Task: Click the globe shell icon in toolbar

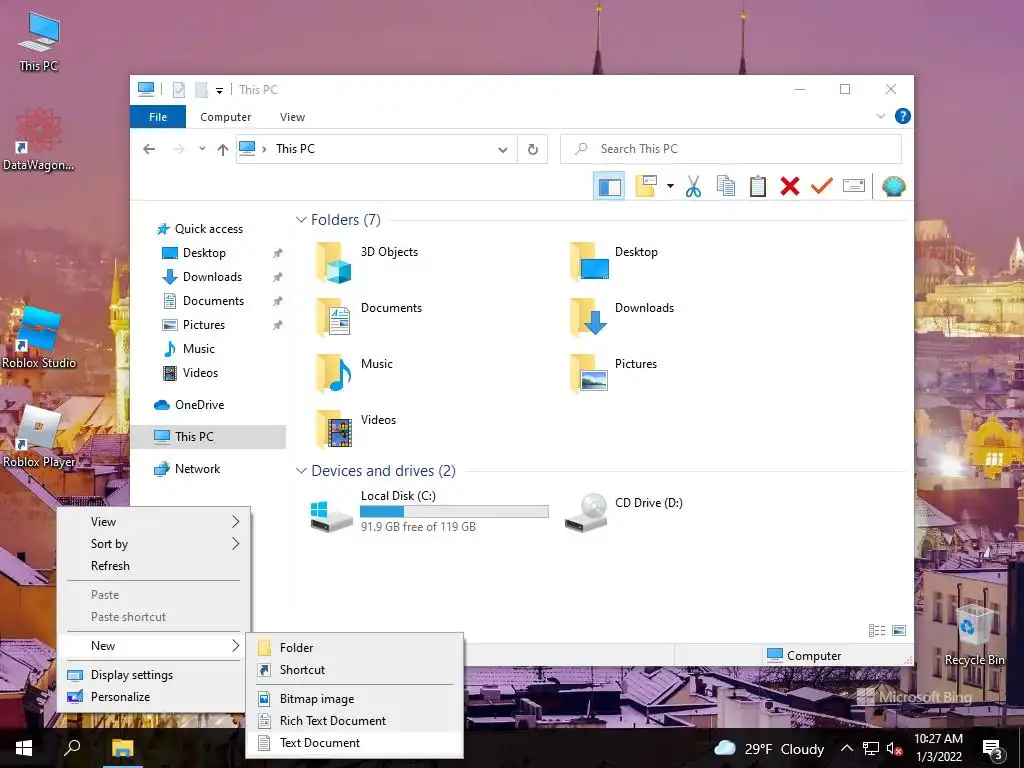Action: [x=893, y=187]
